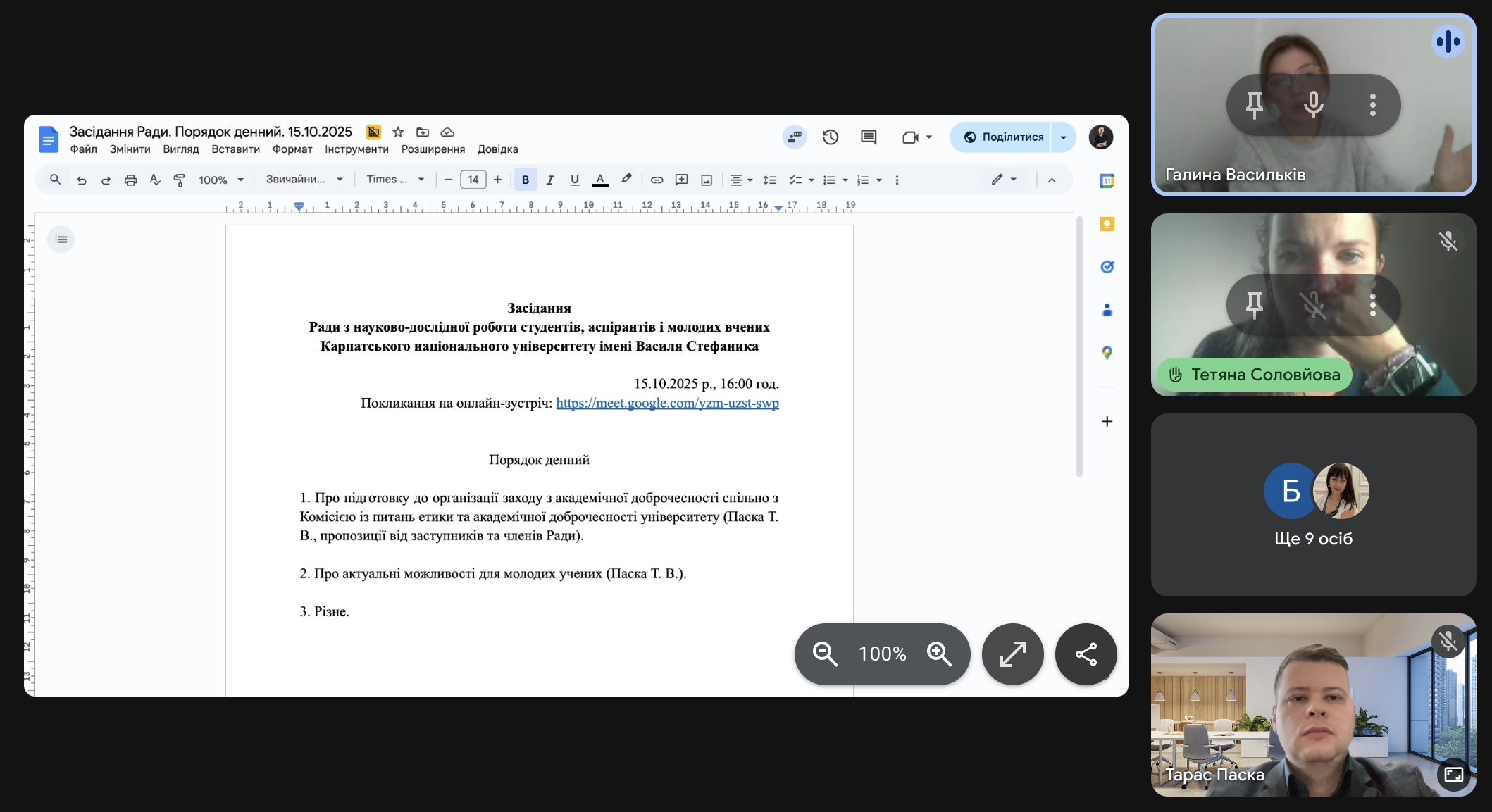Click the zoom in magnifier button
1492x812 pixels.
coord(939,654)
